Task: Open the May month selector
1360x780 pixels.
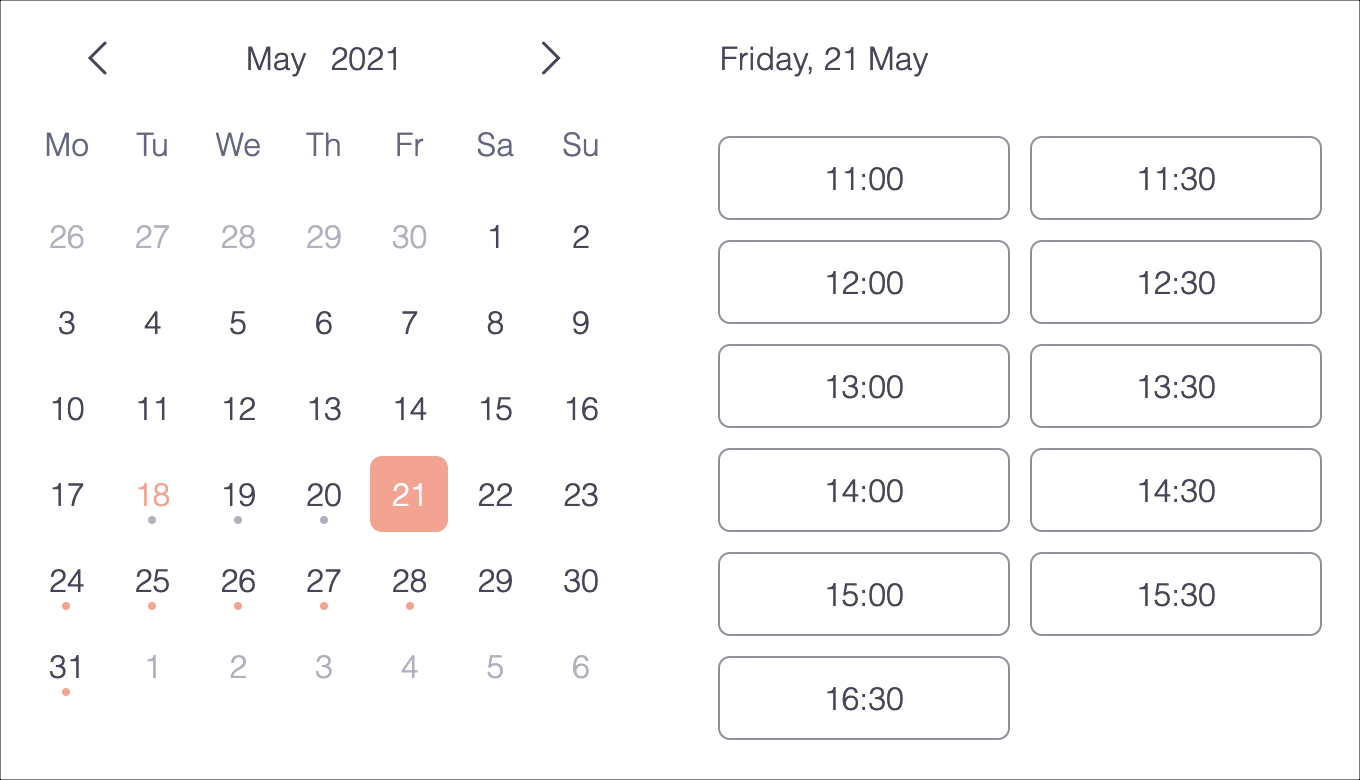Action: 275,60
